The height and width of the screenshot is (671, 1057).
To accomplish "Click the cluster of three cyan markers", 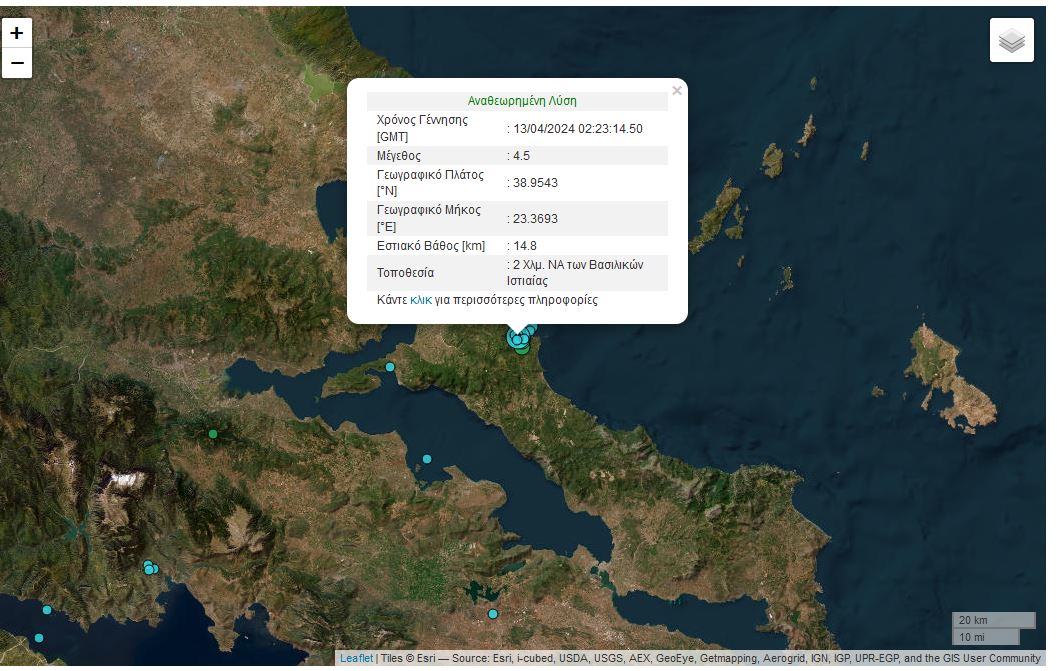I will pos(149,568).
